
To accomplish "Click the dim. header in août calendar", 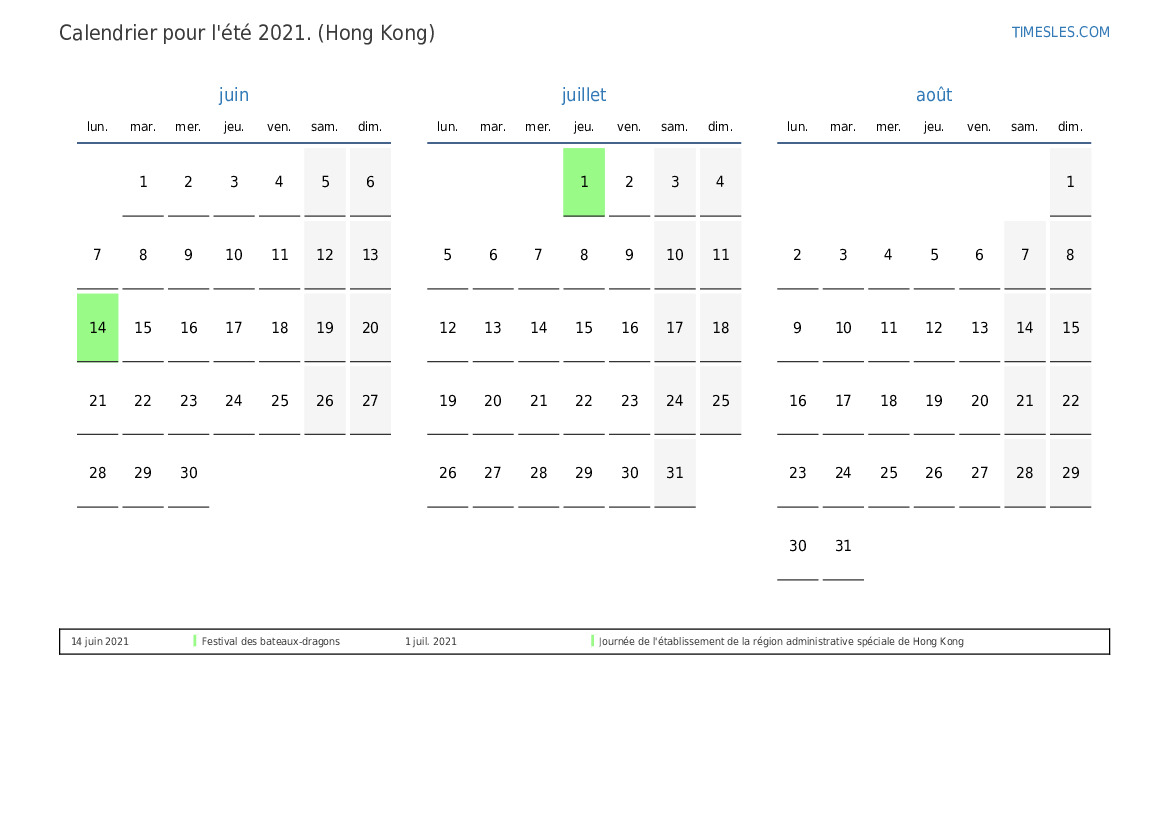I will click(x=1070, y=127).
